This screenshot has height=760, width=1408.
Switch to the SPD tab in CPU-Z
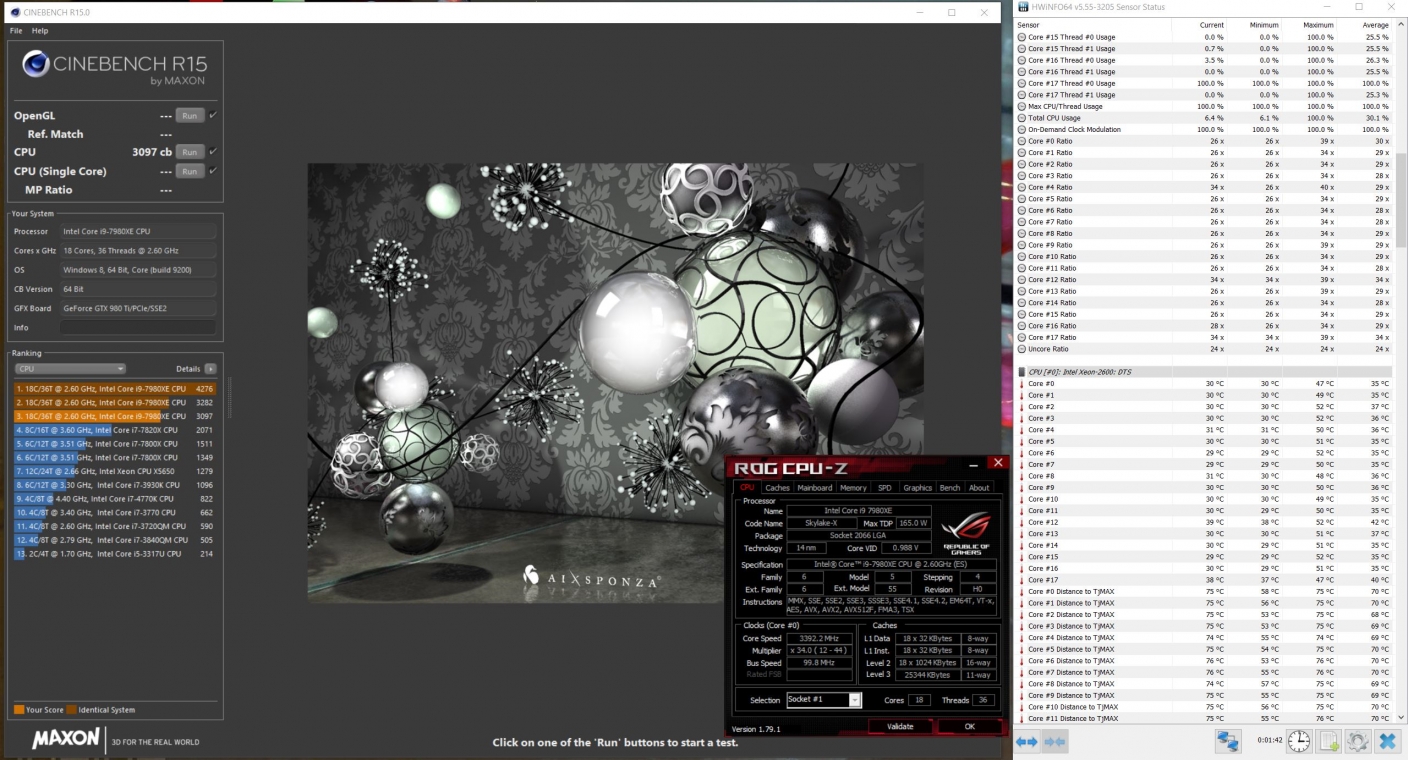(885, 488)
